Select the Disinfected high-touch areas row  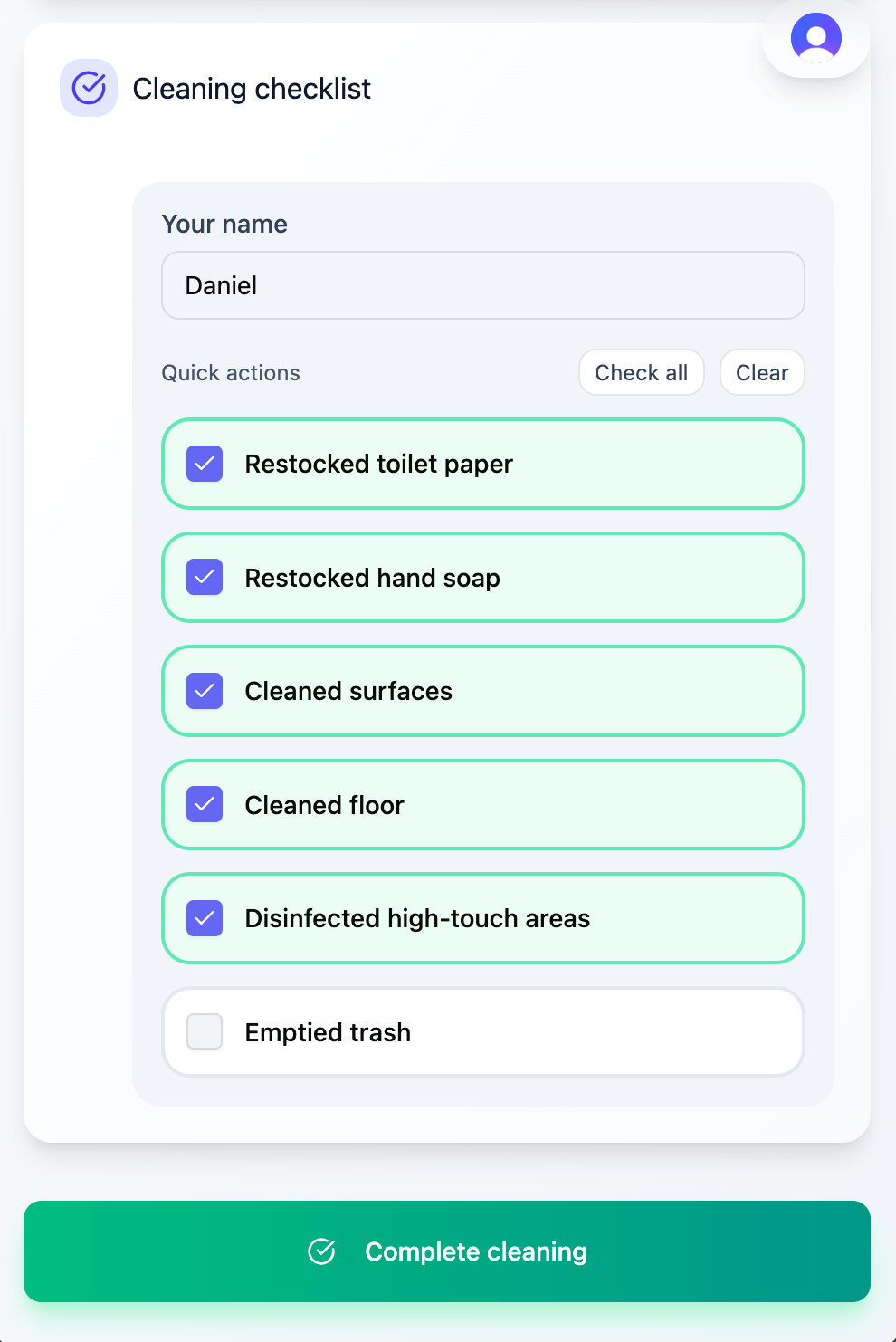pos(482,918)
